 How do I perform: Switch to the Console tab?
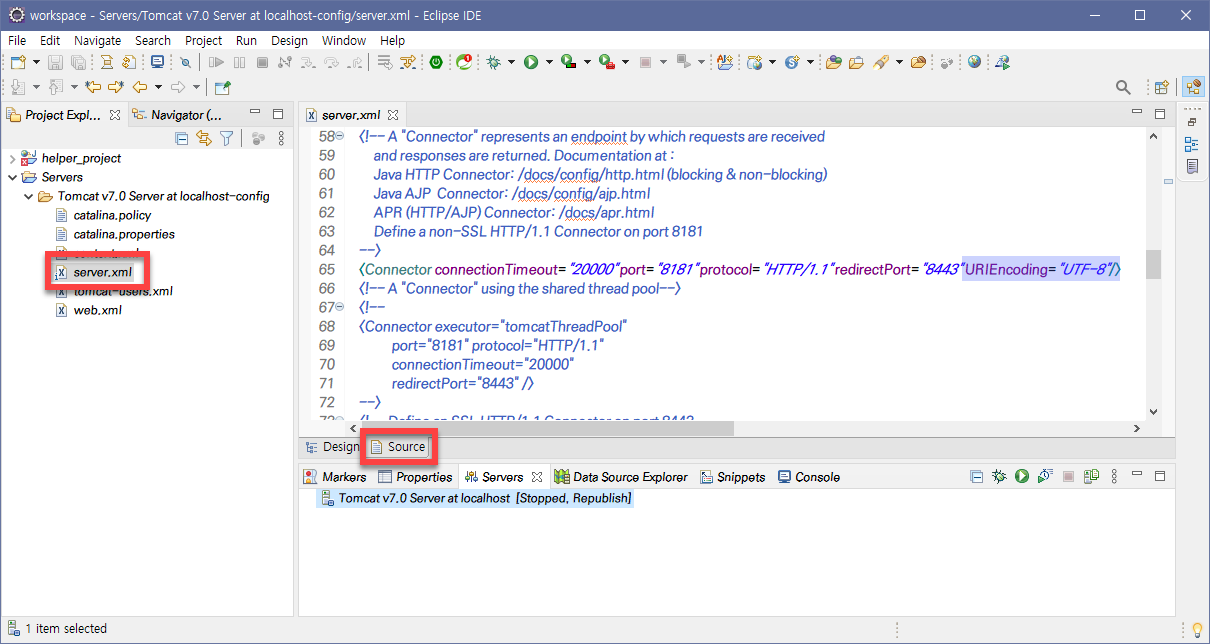coord(809,477)
